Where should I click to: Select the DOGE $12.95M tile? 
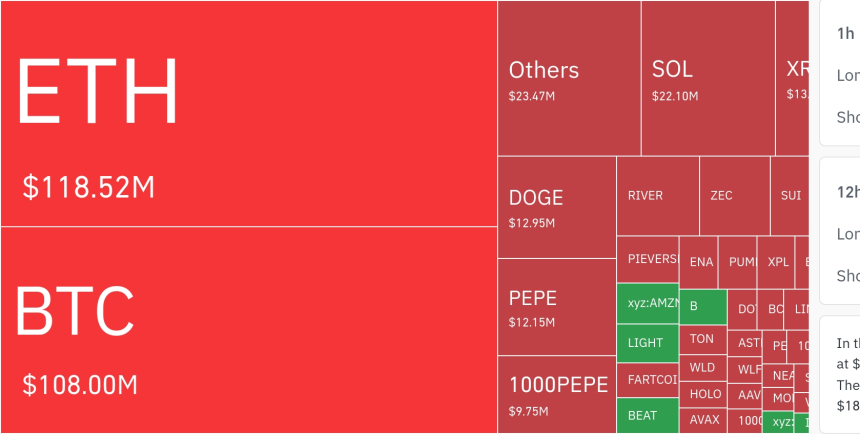coord(556,207)
